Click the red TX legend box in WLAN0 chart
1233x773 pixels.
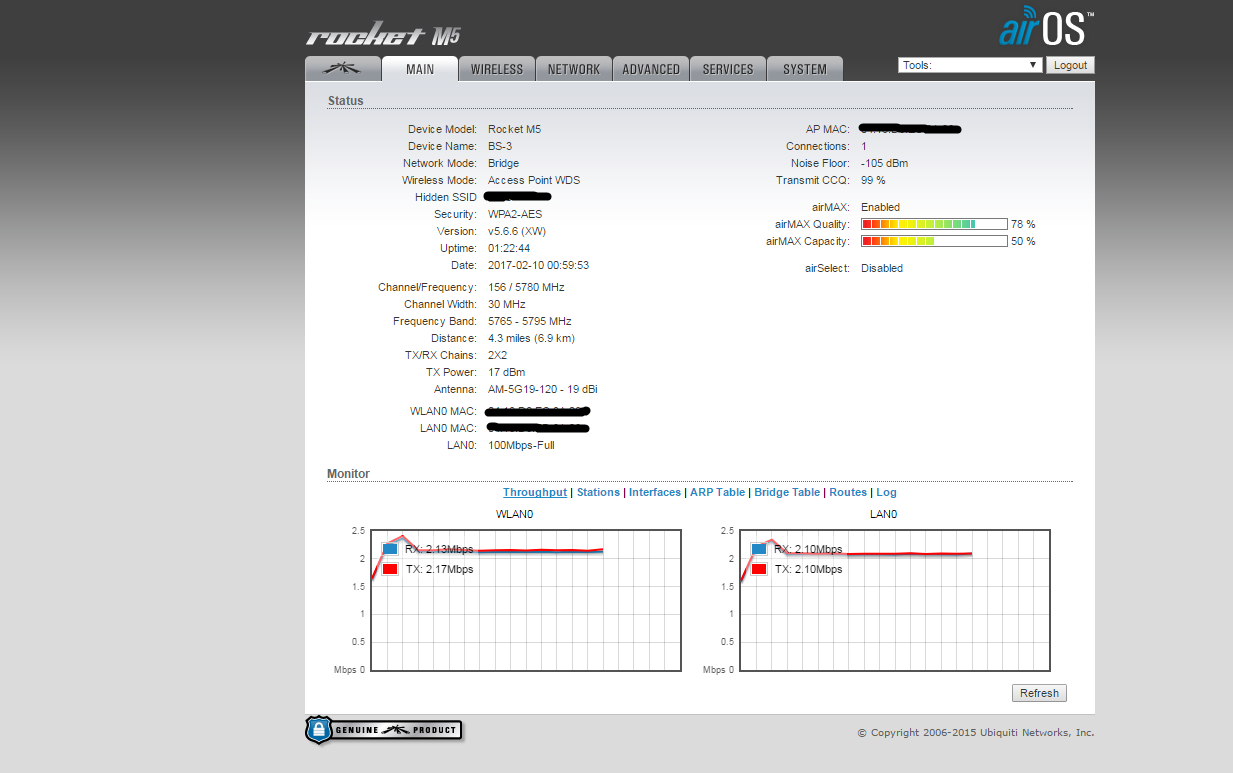click(x=390, y=569)
